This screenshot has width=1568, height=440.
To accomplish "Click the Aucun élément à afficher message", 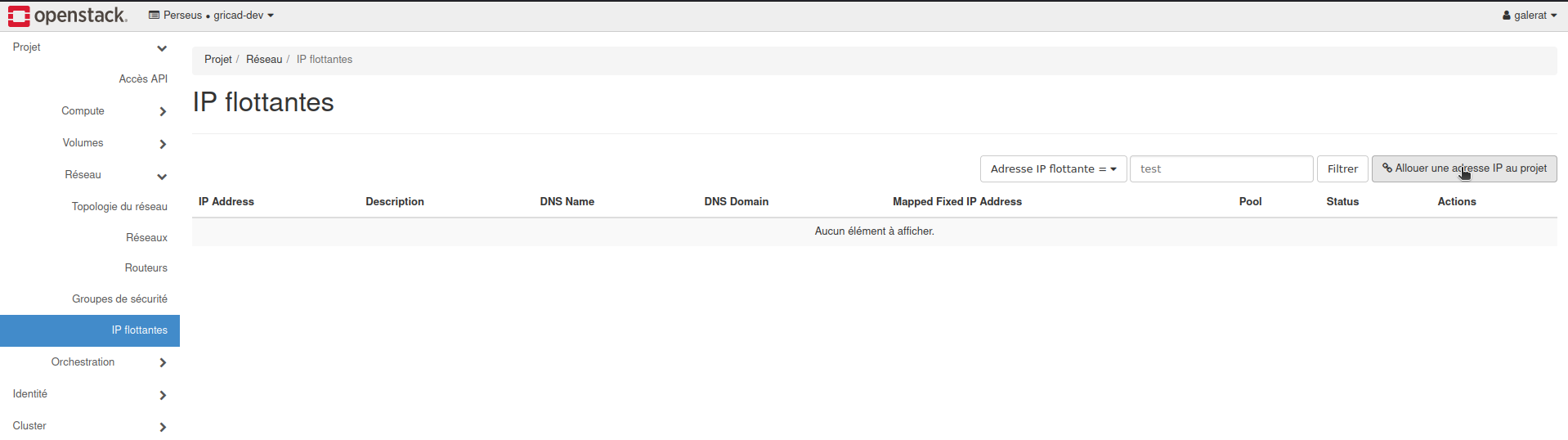I will tap(875, 231).
